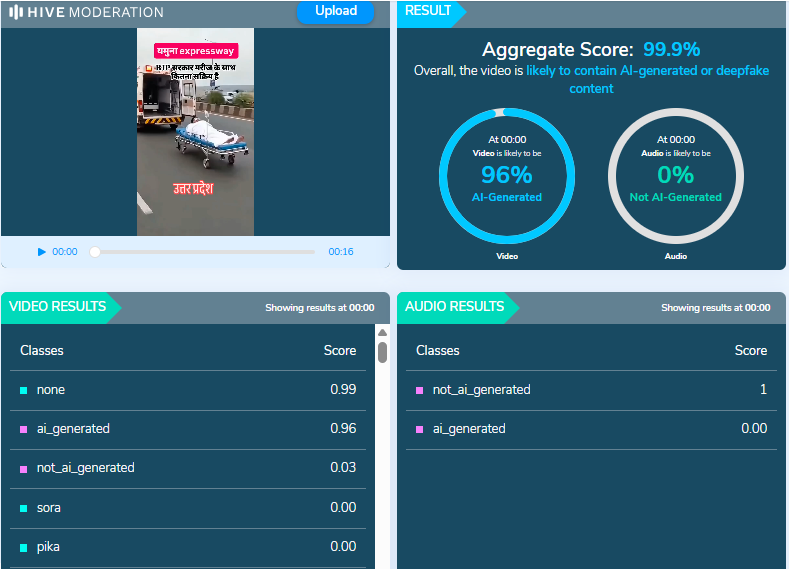Click the video preview thumbnail
Image resolution: width=789 pixels, height=569 pixels.
click(195, 132)
